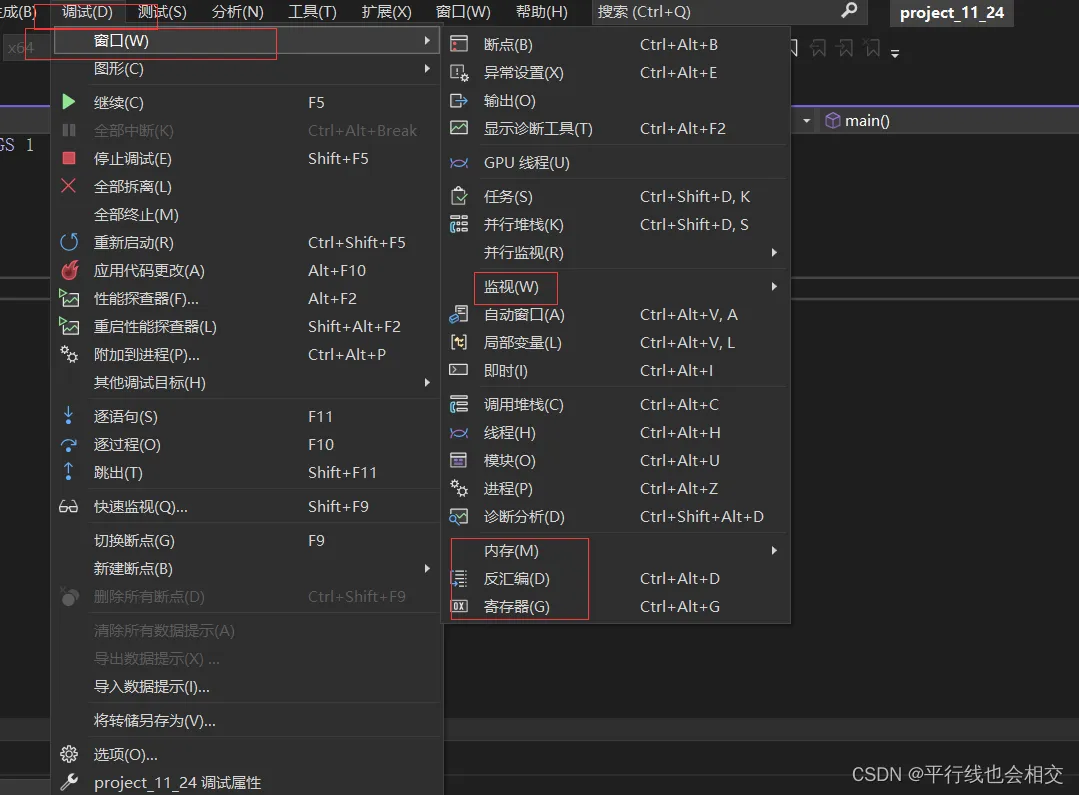The width and height of the screenshot is (1079, 795).
Task: Click the Output window icon
Action: [x=459, y=100]
